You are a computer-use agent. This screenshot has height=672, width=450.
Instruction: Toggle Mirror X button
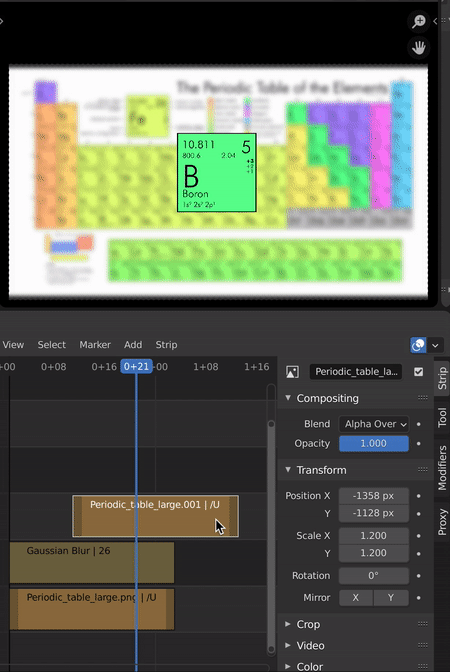356,597
